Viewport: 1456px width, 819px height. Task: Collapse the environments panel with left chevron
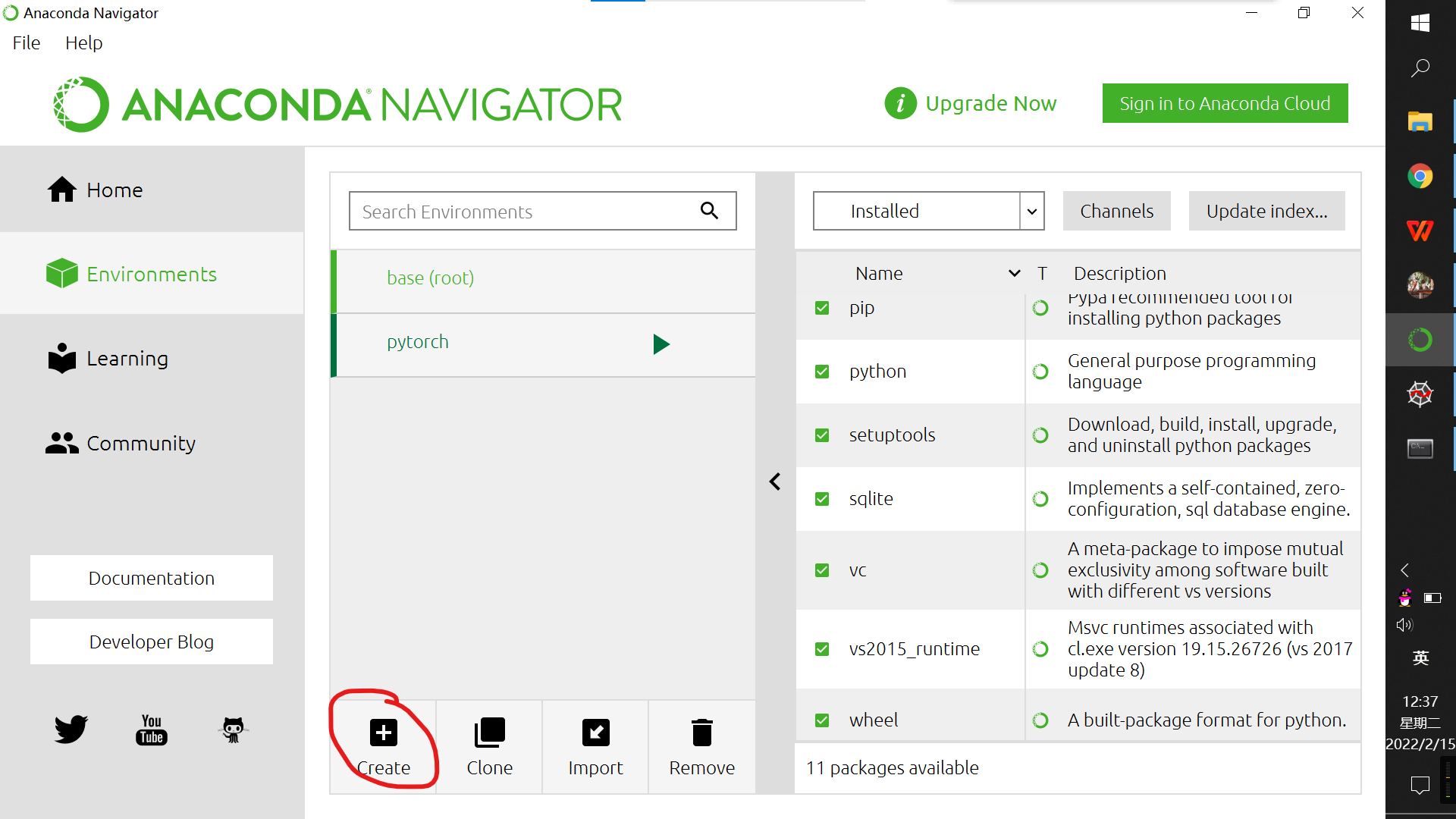[x=775, y=482]
